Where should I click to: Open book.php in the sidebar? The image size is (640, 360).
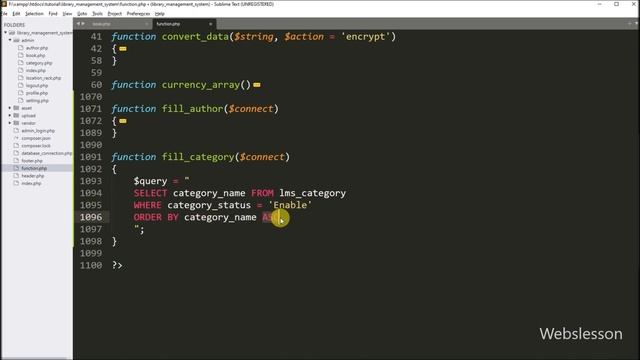(x=36, y=56)
